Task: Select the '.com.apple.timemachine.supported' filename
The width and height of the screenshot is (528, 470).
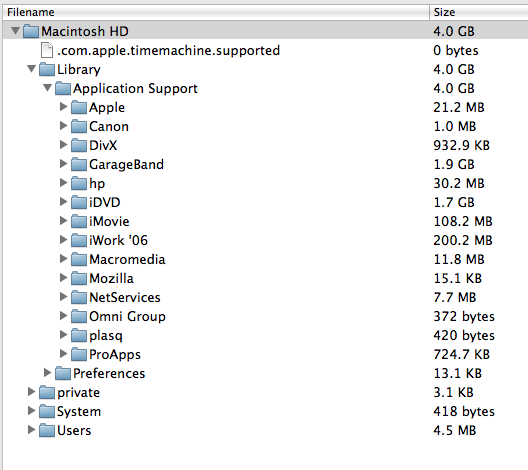Action: [168, 51]
